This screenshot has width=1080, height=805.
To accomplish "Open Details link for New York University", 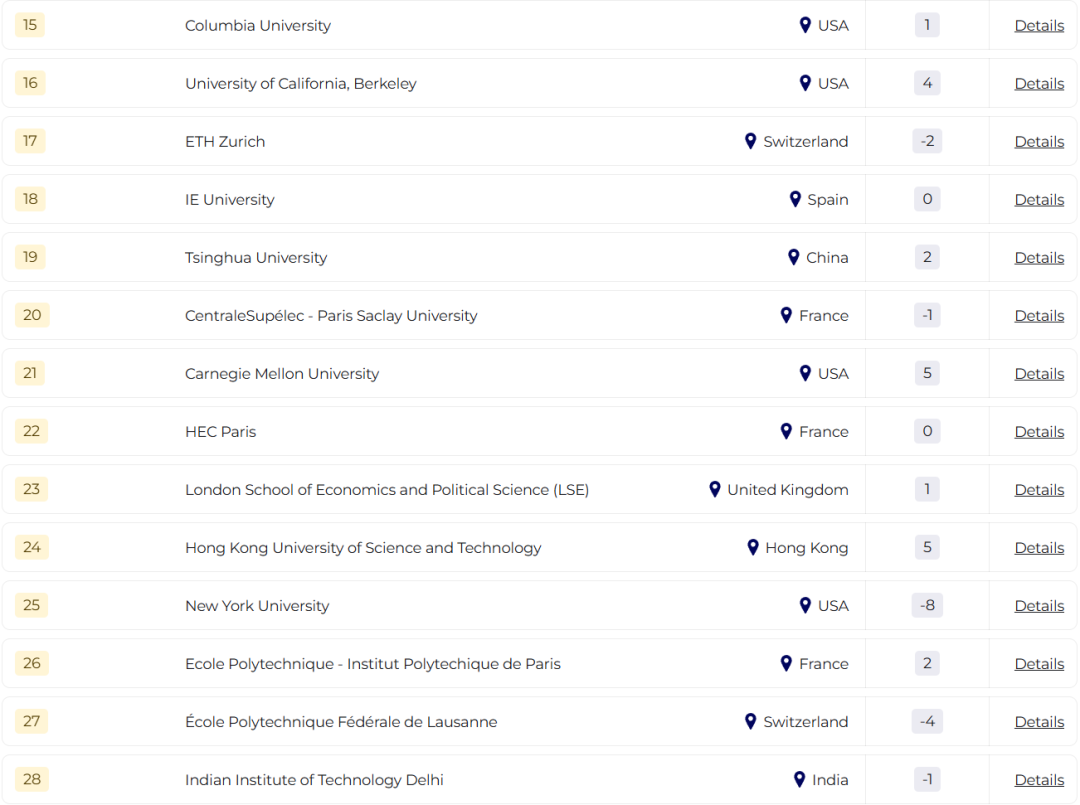I will pyautogui.click(x=1039, y=605).
